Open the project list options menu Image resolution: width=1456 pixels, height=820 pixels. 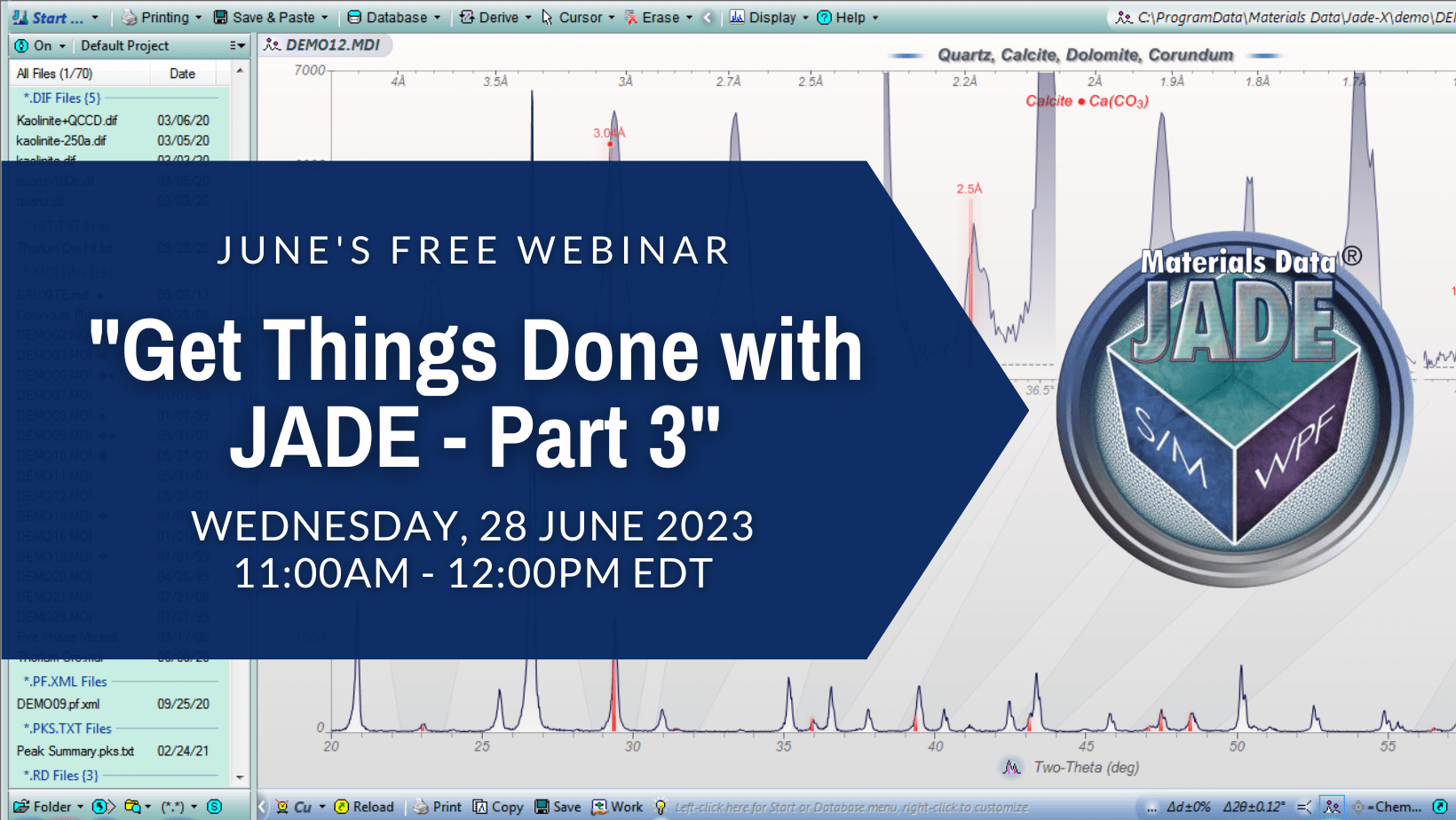tap(237, 46)
